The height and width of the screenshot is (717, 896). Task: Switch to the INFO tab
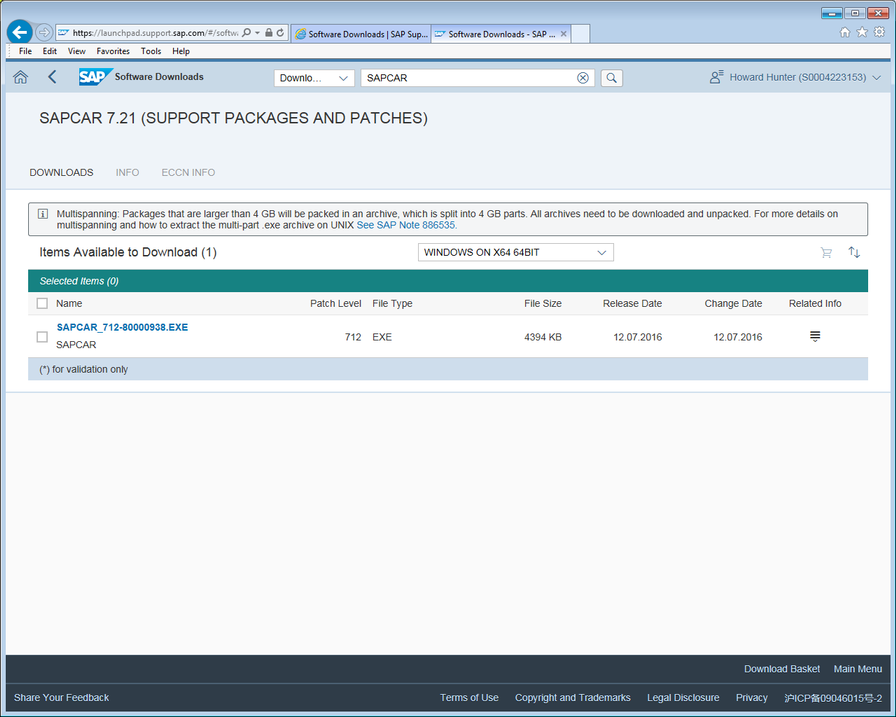127,172
